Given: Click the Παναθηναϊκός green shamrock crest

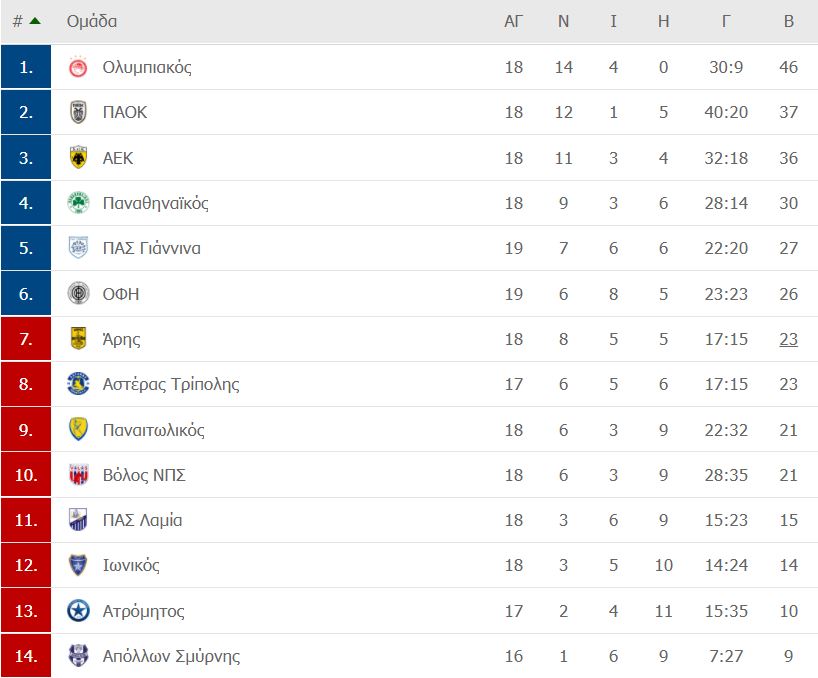Looking at the screenshot, I should point(78,203).
